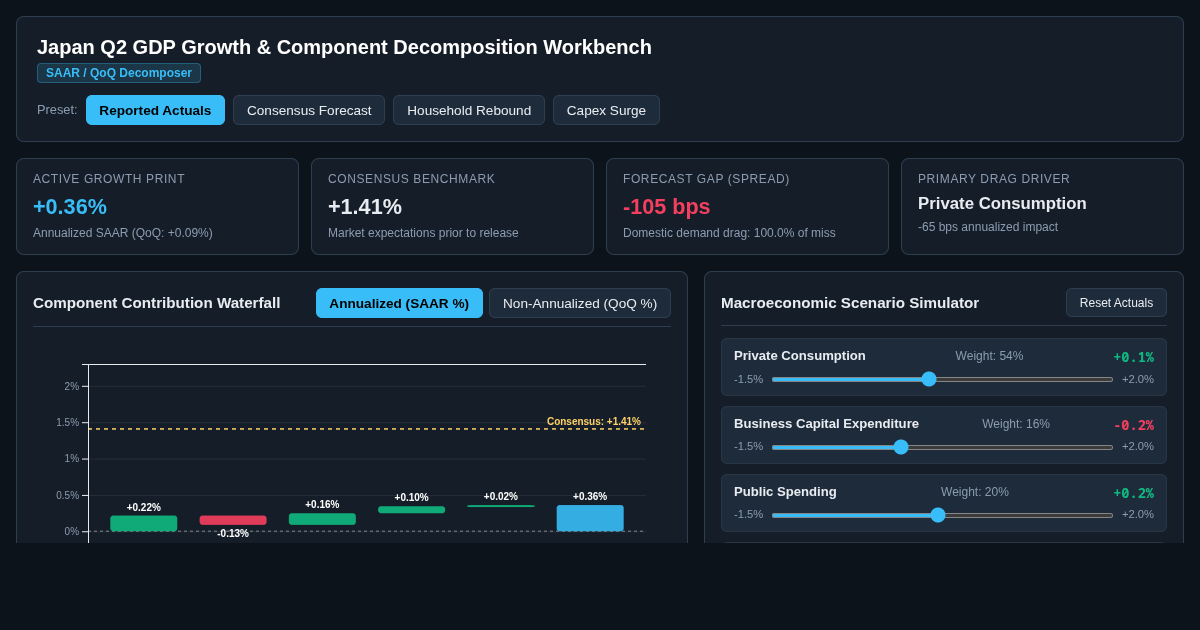The image size is (1200, 630).
Task: Apply the Consensus Forecast preset
Action: [309, 110]
